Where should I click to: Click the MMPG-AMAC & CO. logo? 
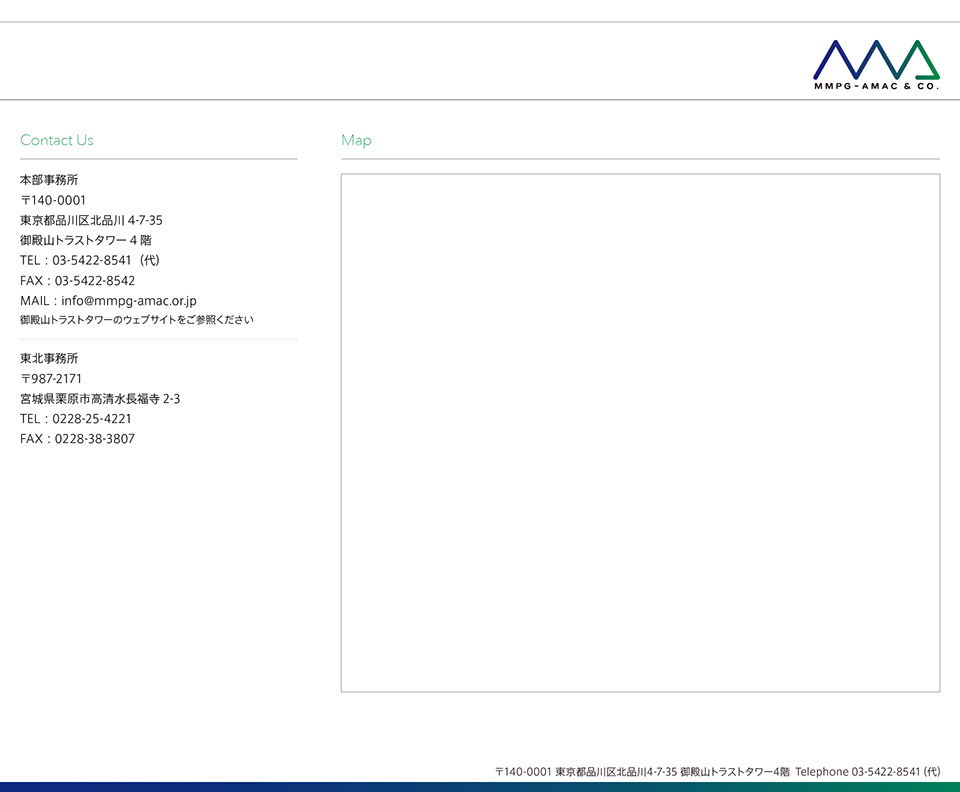(876, 65)
